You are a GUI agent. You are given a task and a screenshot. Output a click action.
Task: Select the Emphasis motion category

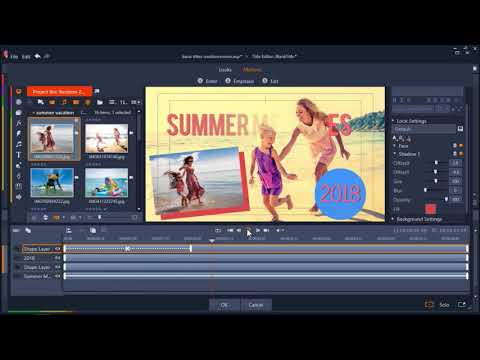240,81
